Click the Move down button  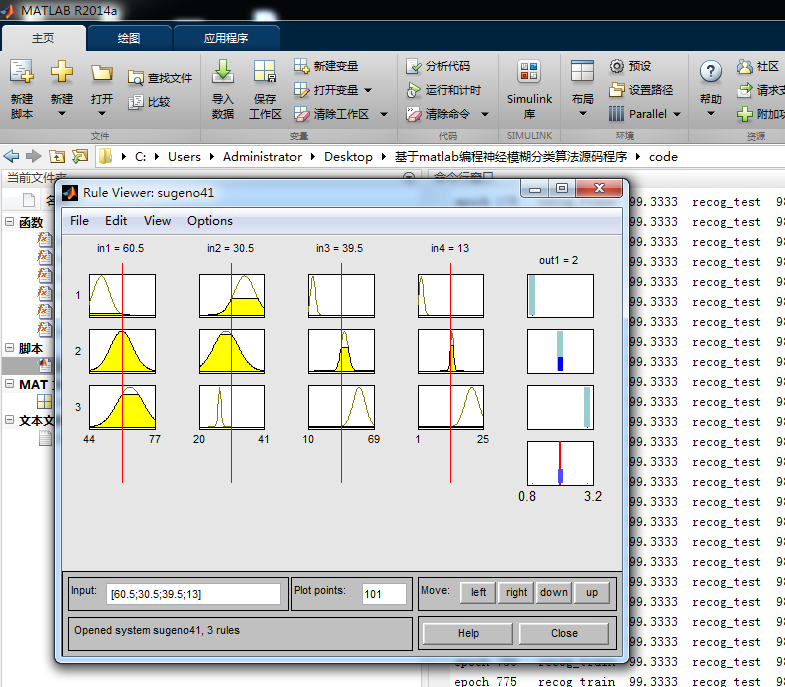(x=554, y=592)
